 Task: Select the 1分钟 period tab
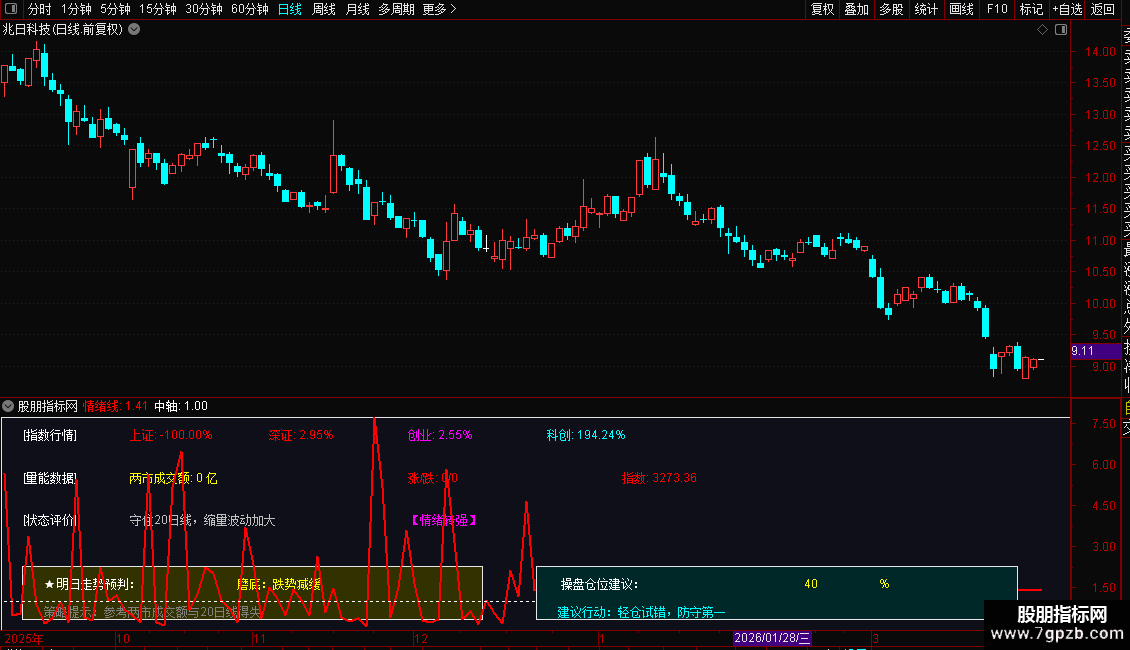76,9
